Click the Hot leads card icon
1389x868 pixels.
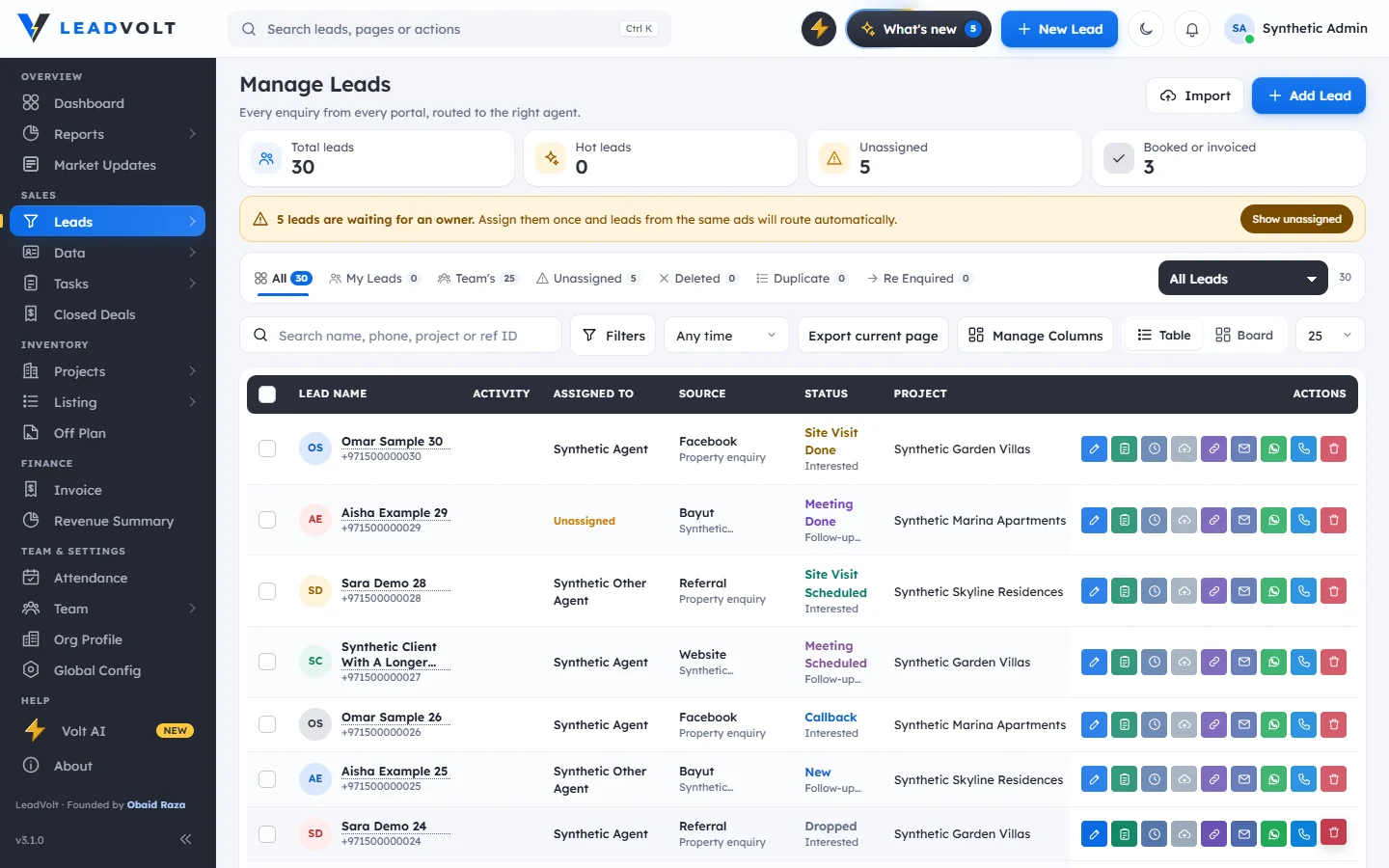(x=551, y=158)
